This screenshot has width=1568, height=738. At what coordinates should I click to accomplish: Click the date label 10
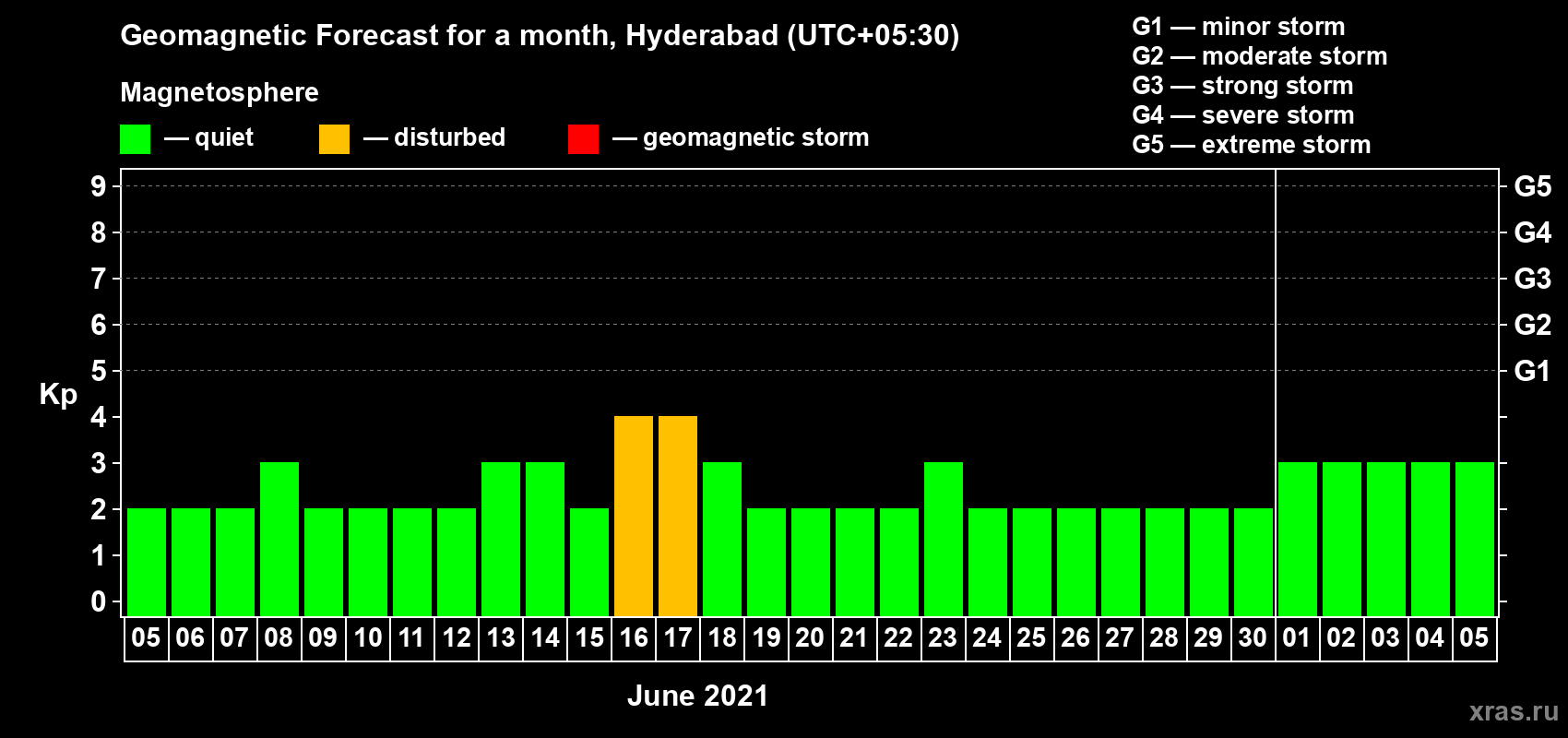pyautogui.click(x=367, y=637)
